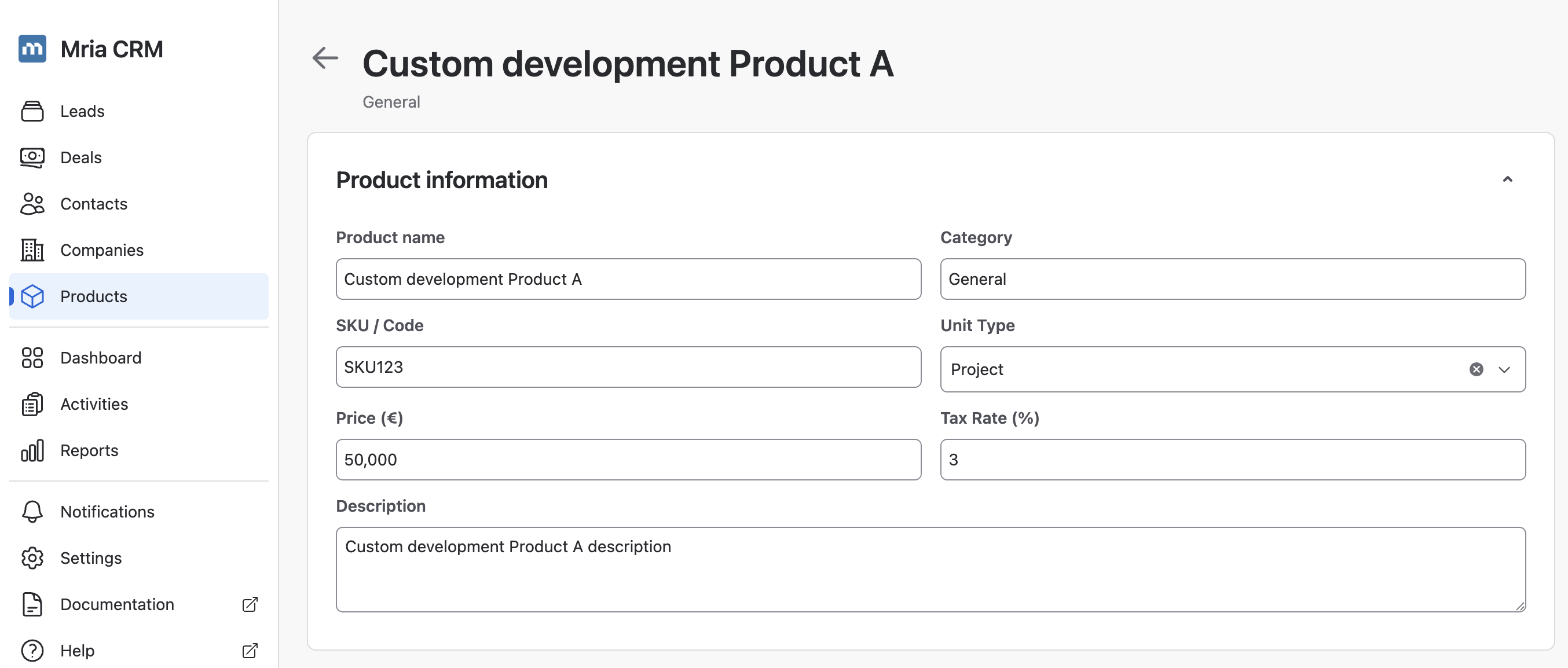This screenshot has height=668, width=1568.
Task: Open the Dashboard page
Action: (139, 358)
